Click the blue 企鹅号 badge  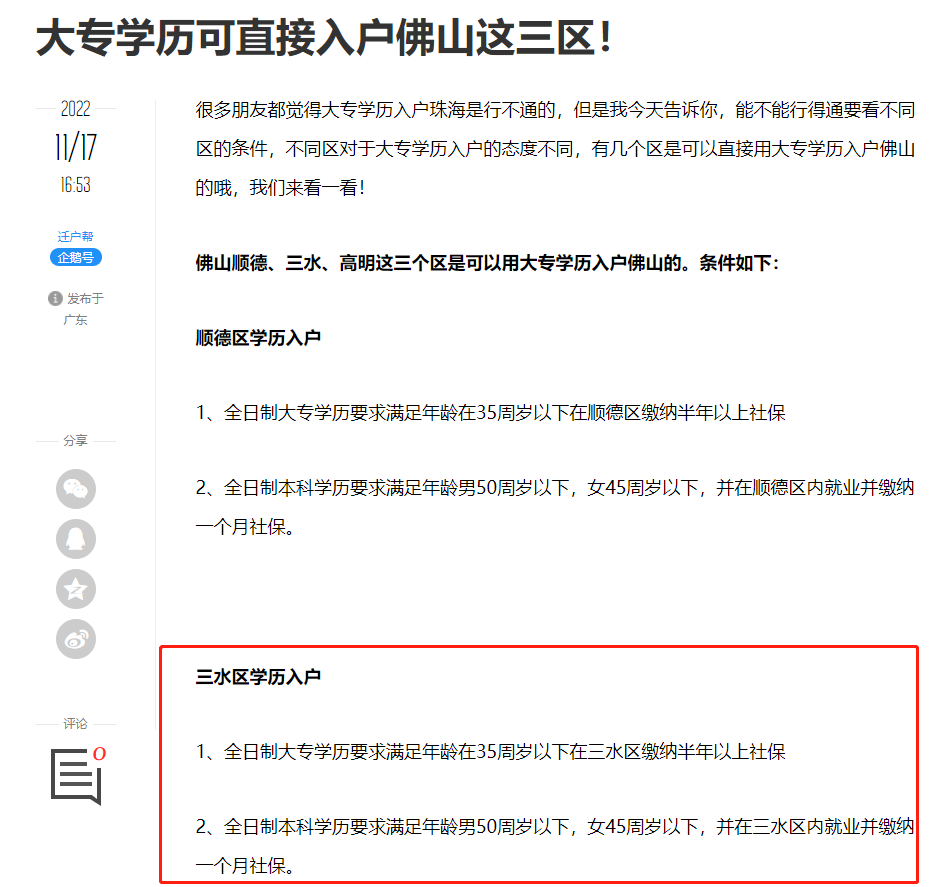point(76,257)
